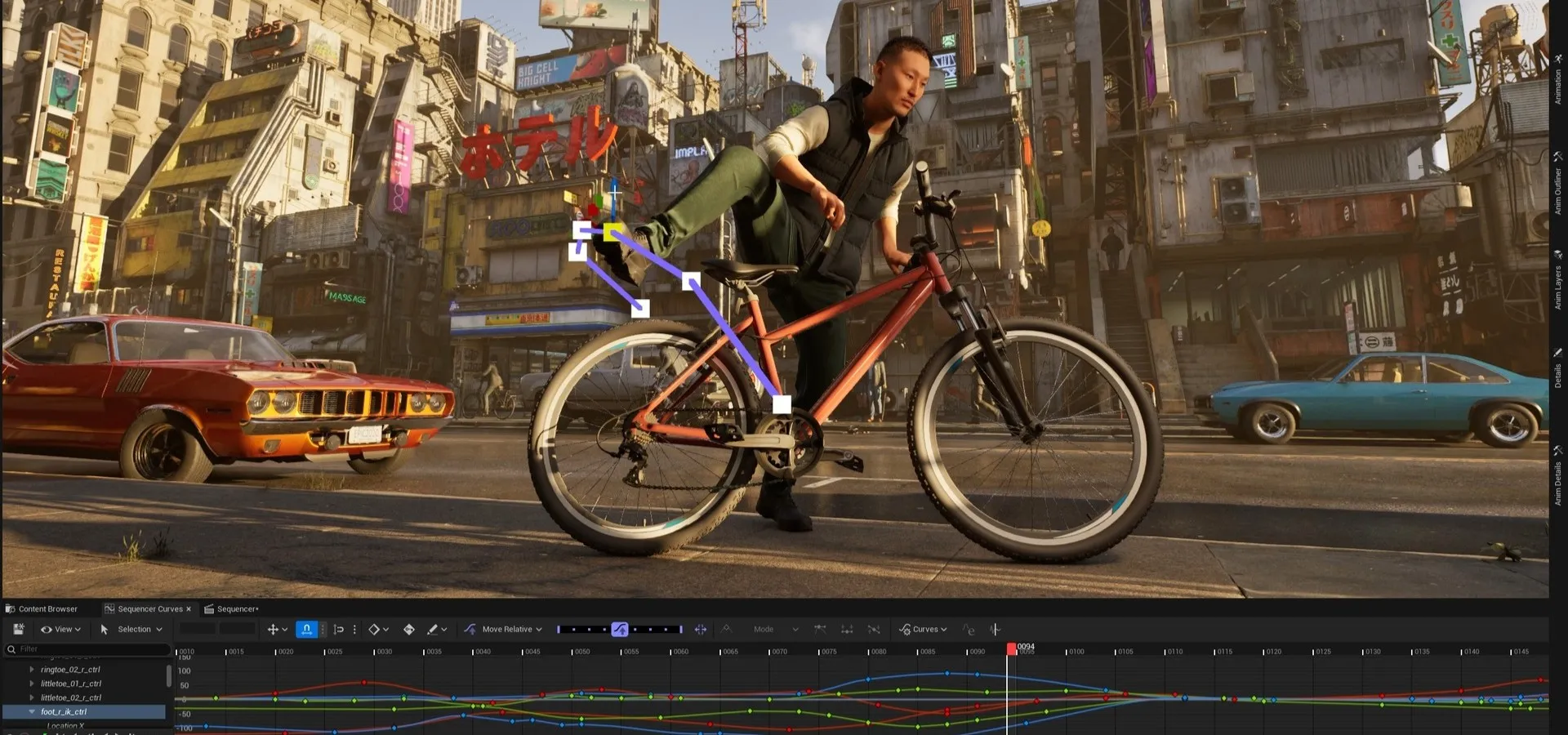Click the flatten tangents diamond icon

(x=409, y=630)
